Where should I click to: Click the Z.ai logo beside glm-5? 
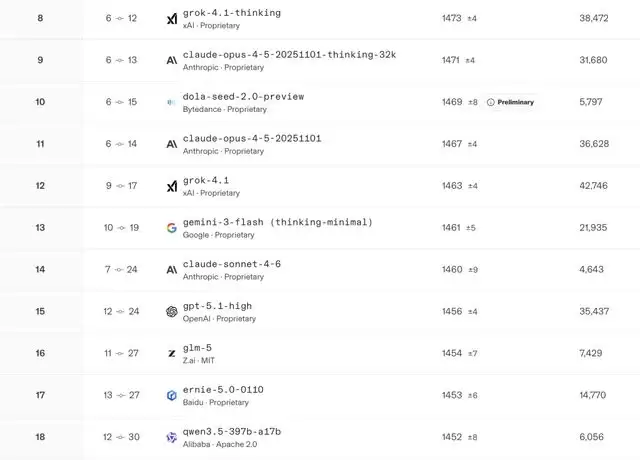tap(172, 353)
